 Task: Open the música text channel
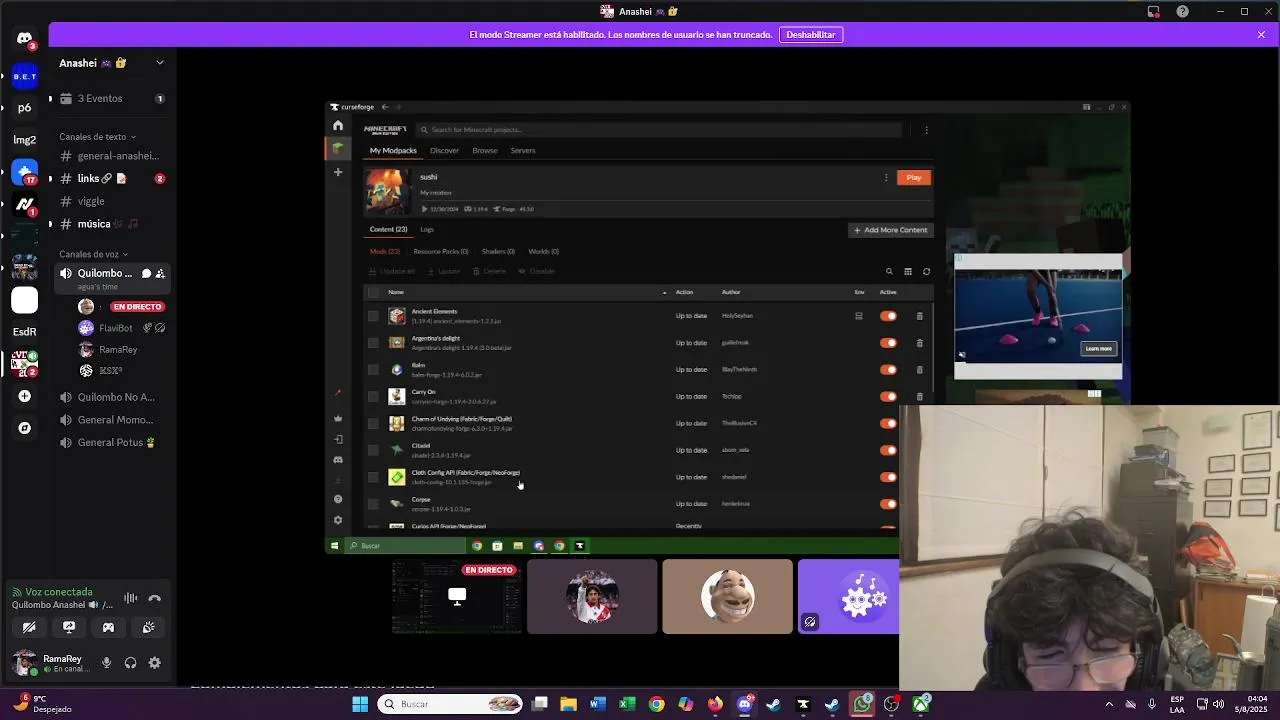112,224
